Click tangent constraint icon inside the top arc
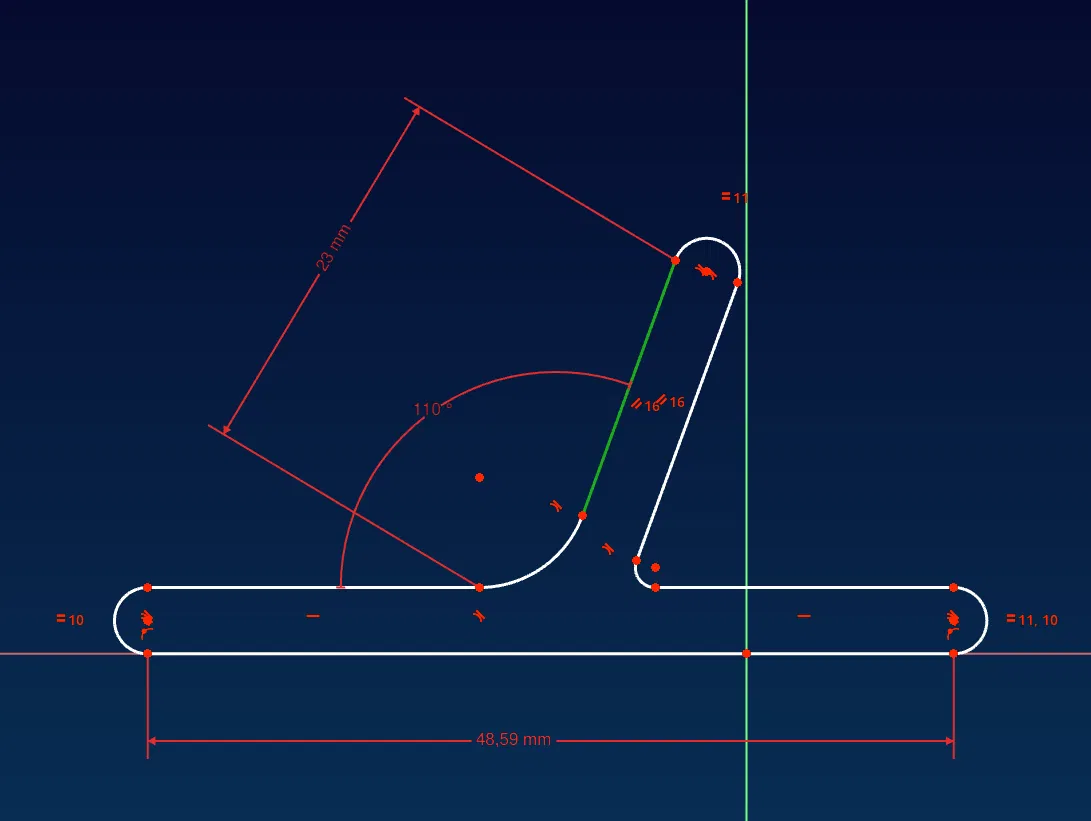Image resolution: width=1091 pixels, height=821 pixels. (706, 271)
